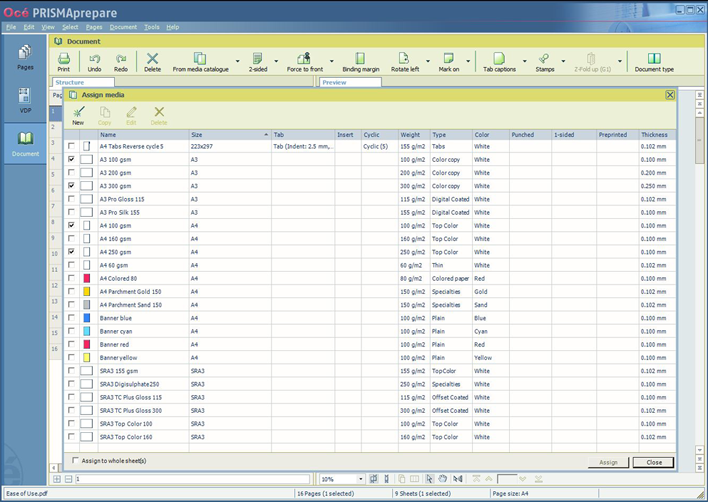Click the cyan swatch of Banner cyan
Screen dimensions: 708x502
point(87,331)
